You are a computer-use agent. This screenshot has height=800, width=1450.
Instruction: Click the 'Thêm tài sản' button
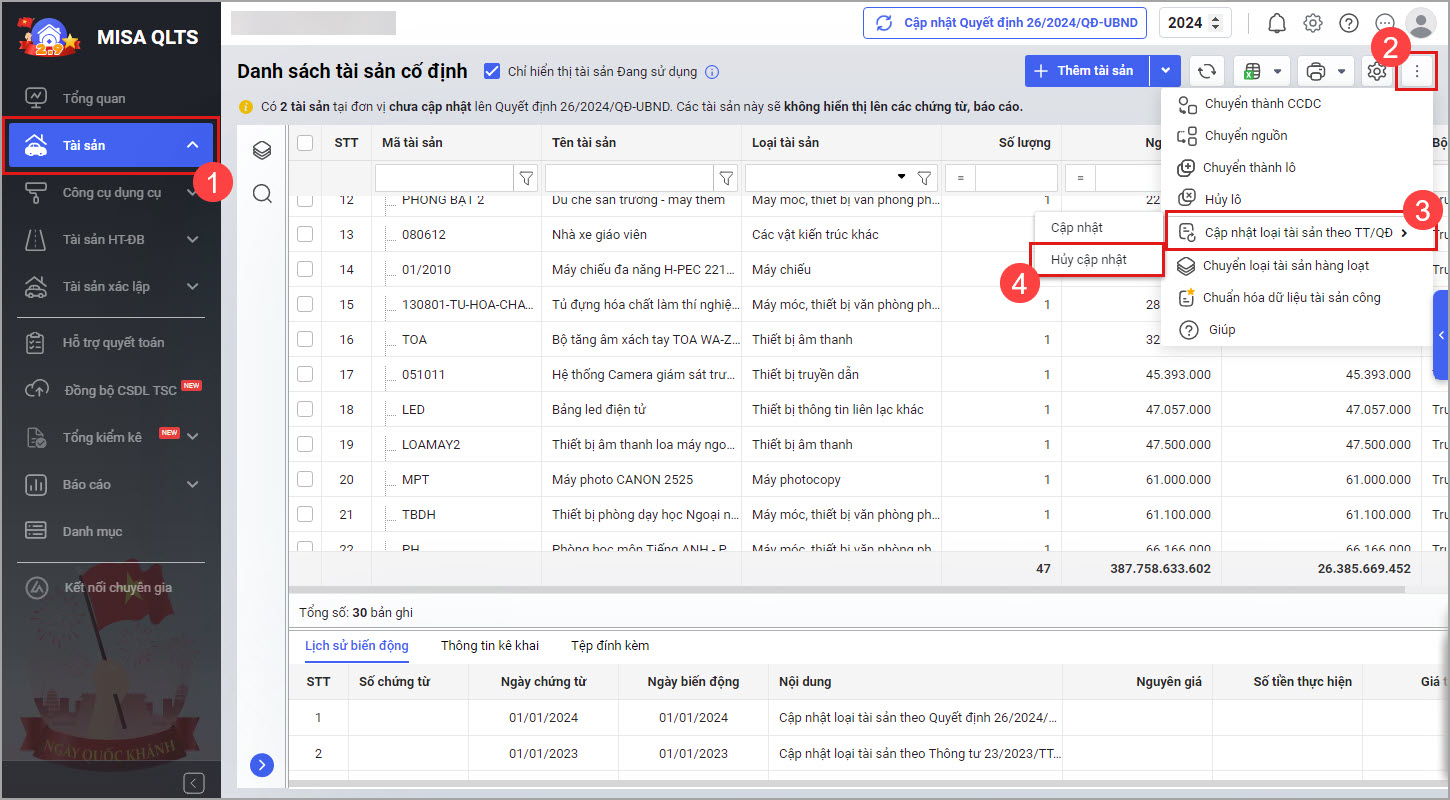coord(1086,71)
